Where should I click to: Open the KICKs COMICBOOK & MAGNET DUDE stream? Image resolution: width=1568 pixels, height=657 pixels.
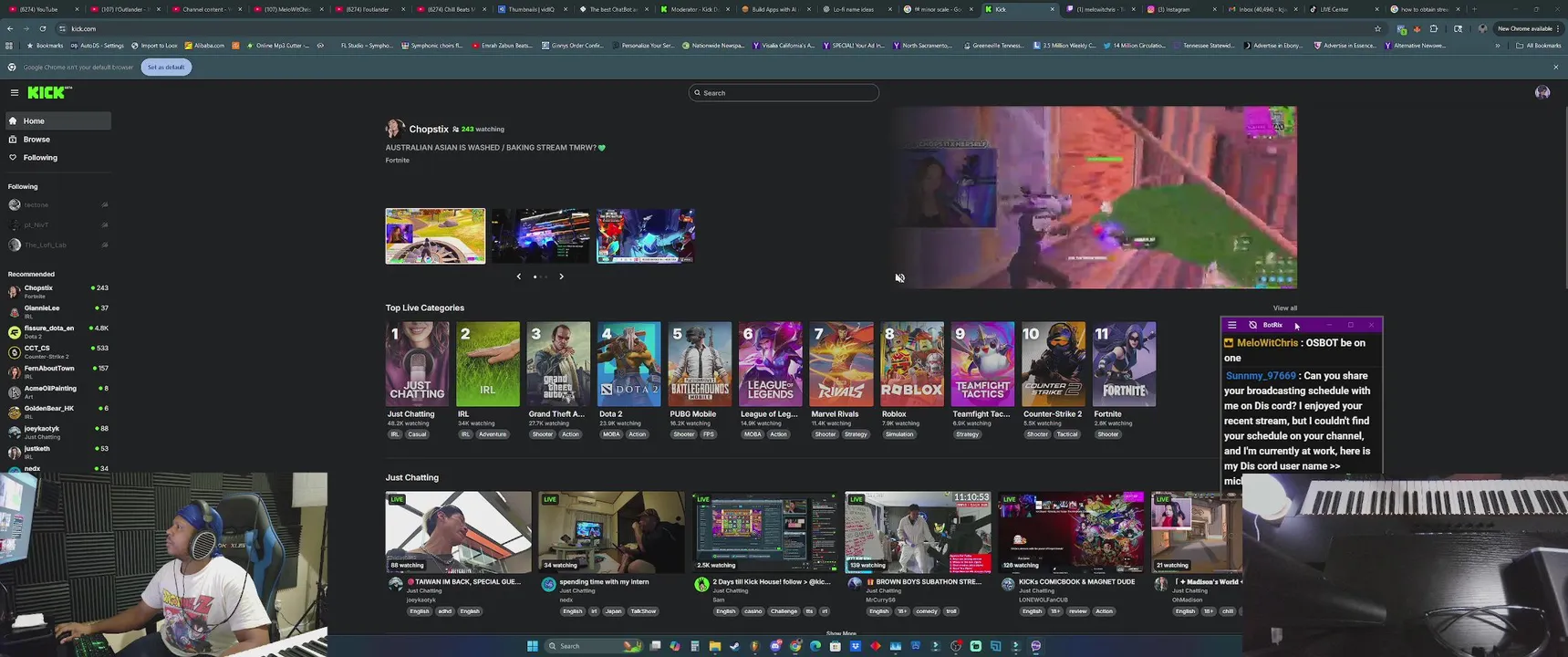click(x=1071, y=532)
